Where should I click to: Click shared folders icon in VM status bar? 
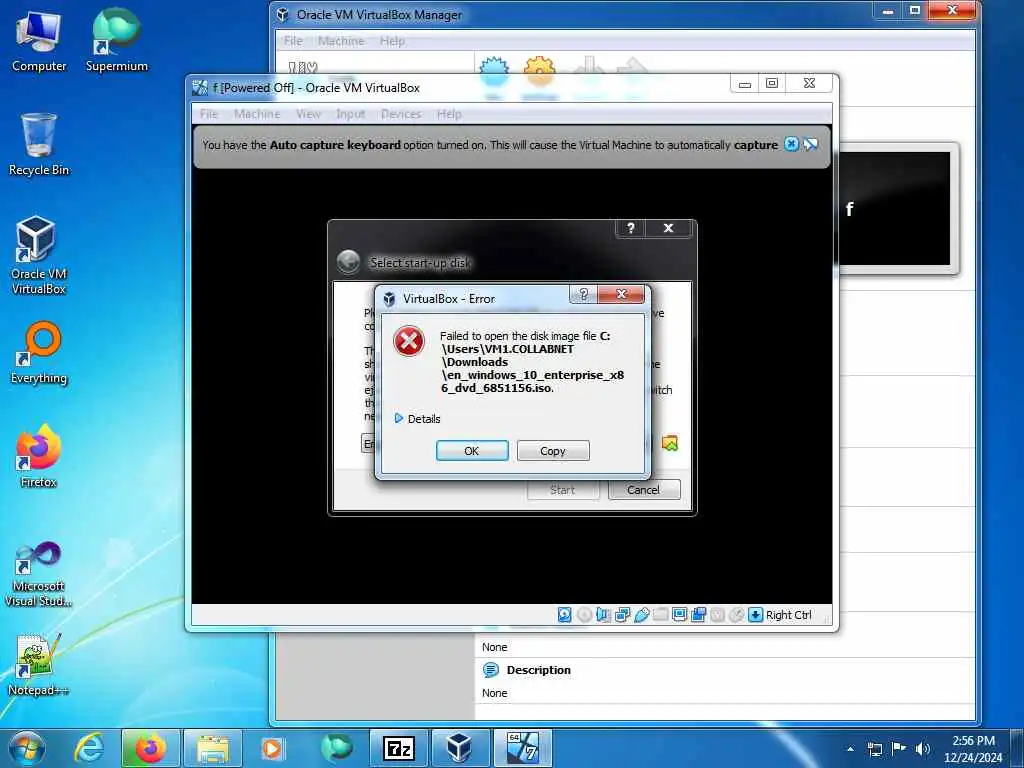click(660, 615)
